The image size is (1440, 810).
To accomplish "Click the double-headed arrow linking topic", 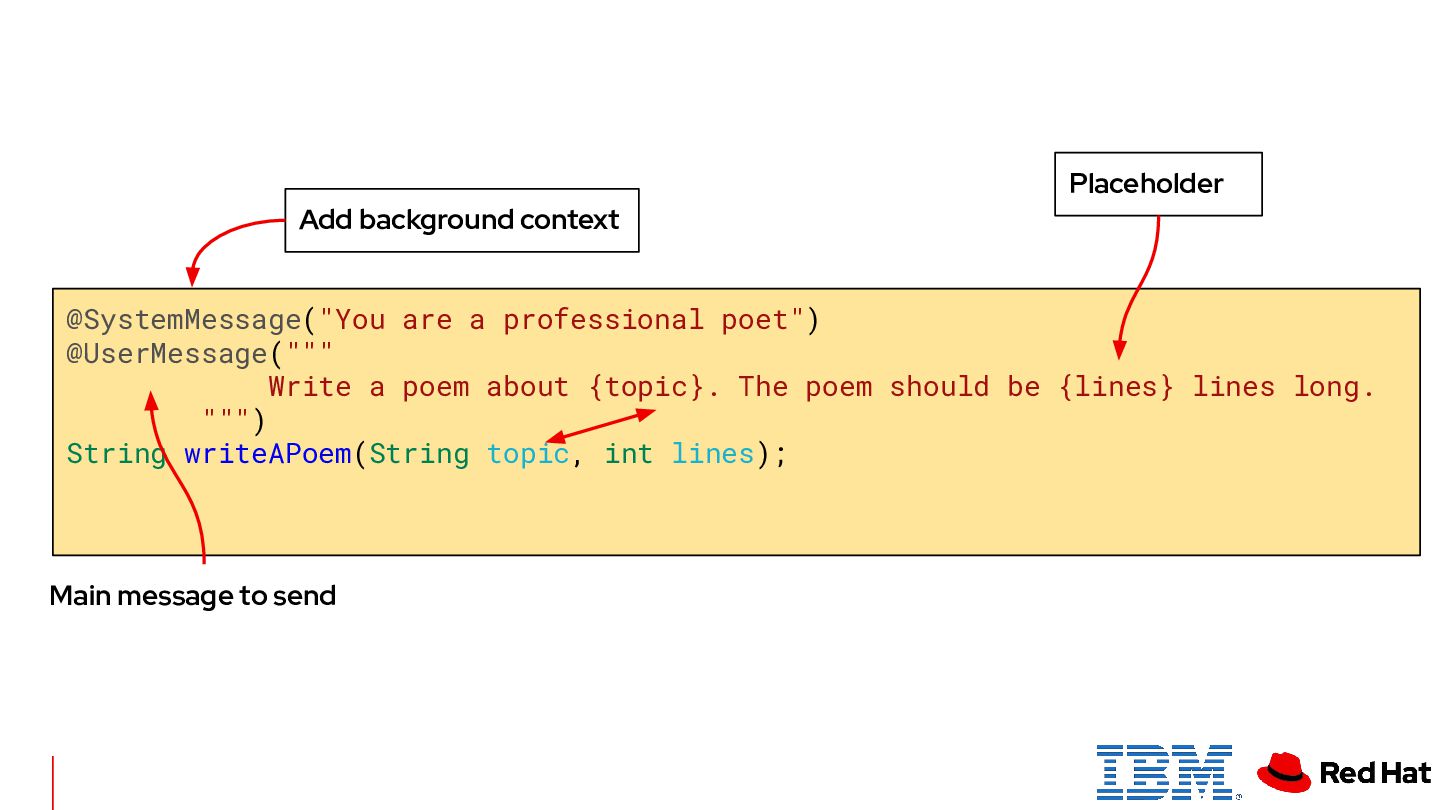I will point(602,425).
